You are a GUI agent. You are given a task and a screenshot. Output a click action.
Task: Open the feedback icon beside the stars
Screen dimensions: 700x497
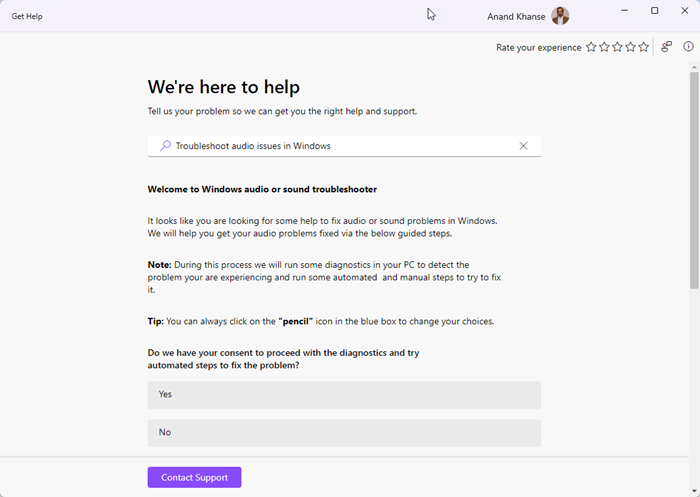tap(667, 47)
